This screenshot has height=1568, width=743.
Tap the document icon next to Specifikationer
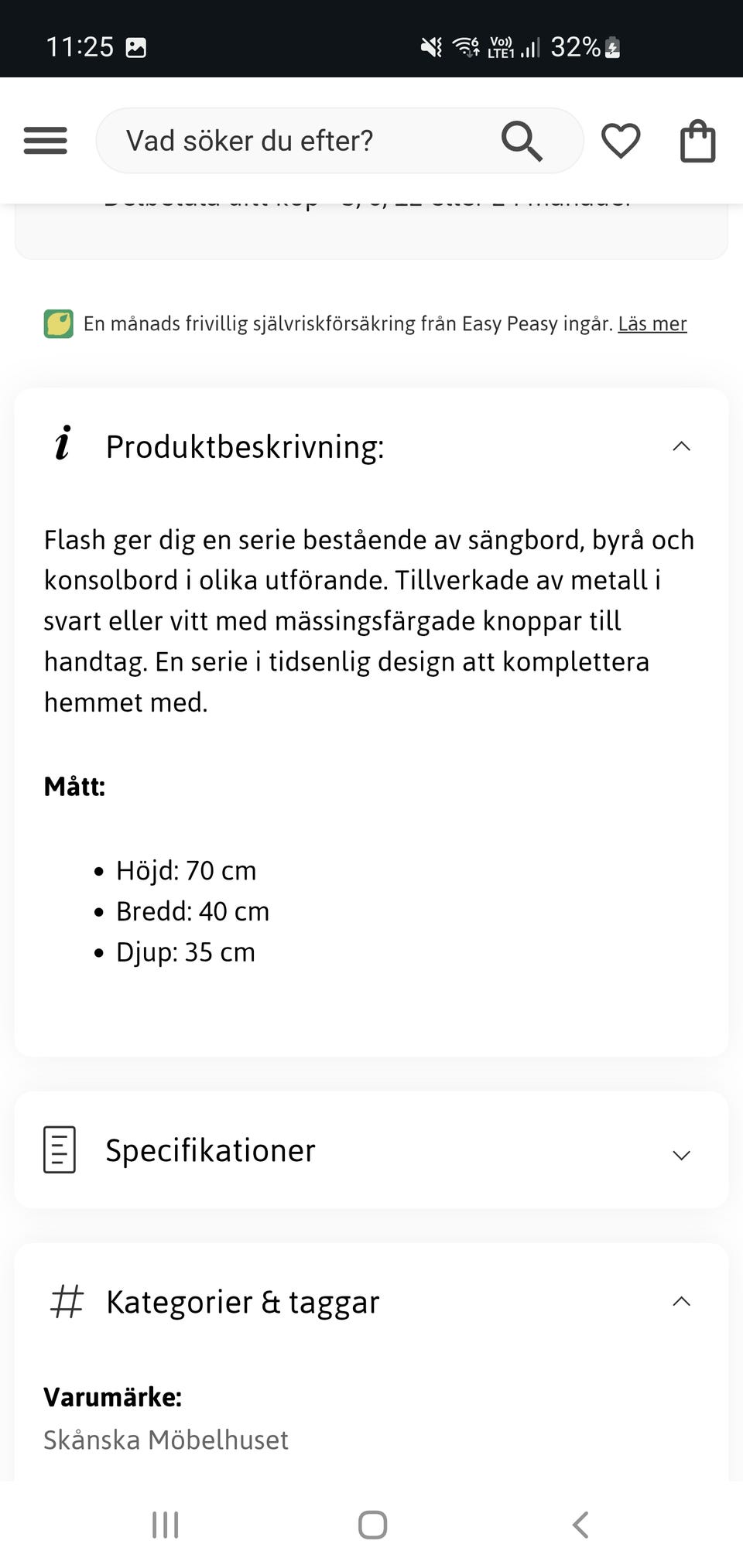pyautogui.click(x=58, y=1150)
